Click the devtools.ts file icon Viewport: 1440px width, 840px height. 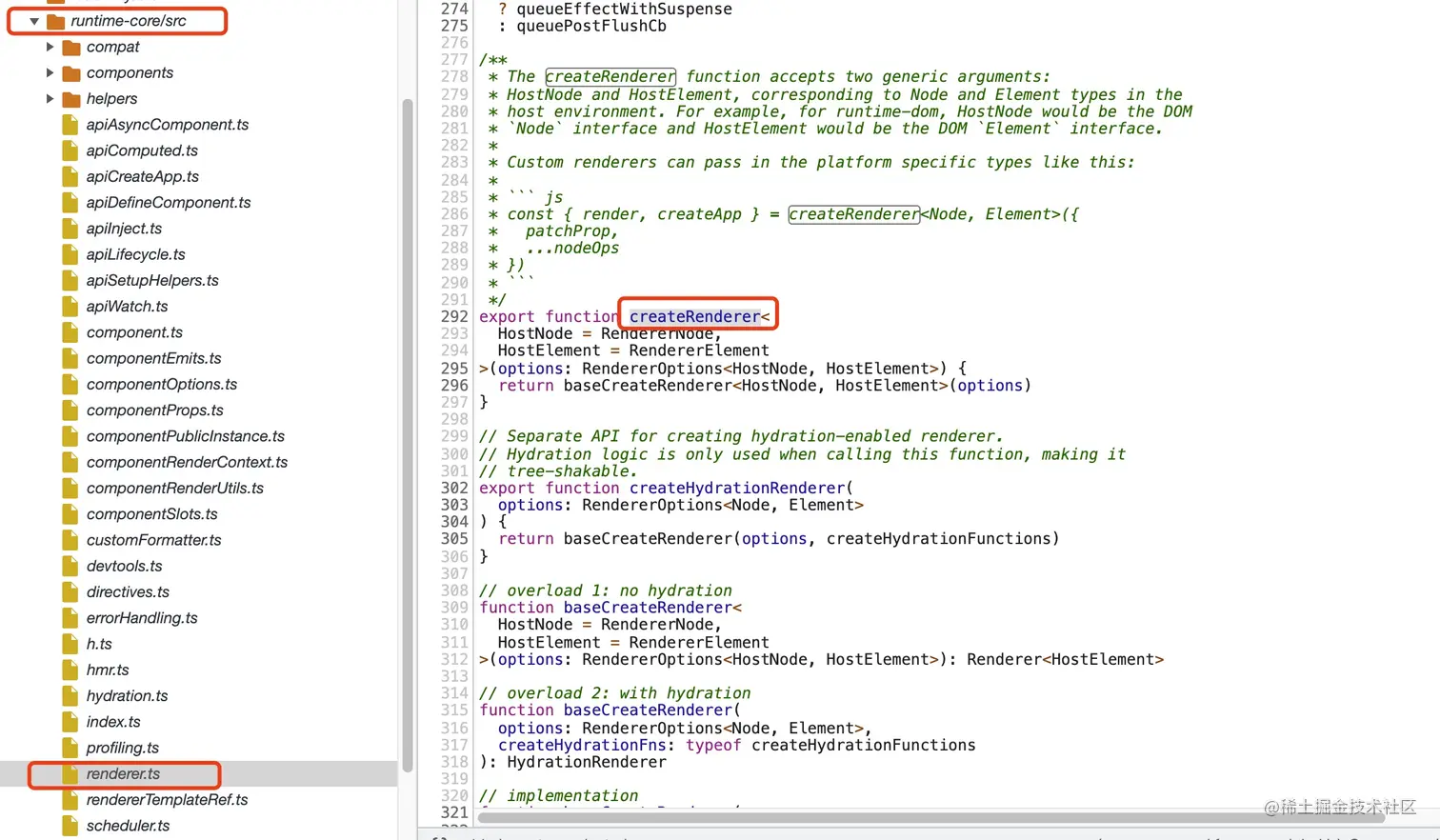(x=70, y=566)
